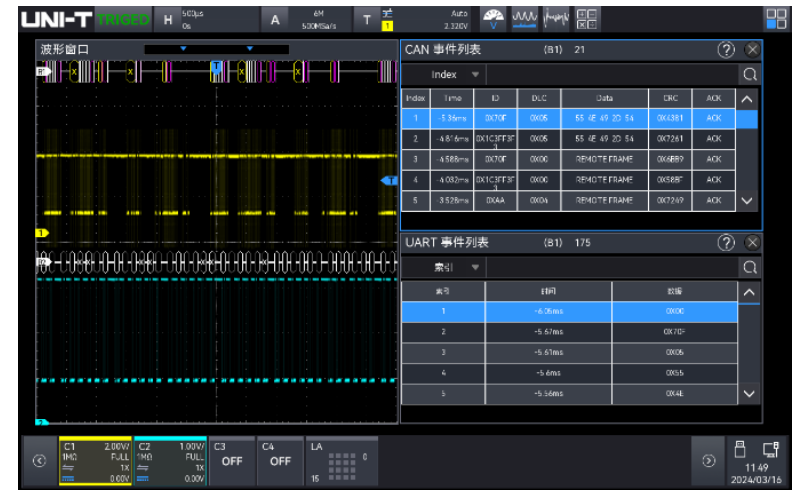803x491 pixels.
Task: Click the left arrow button in bottom bar
Action: (39, 461)
